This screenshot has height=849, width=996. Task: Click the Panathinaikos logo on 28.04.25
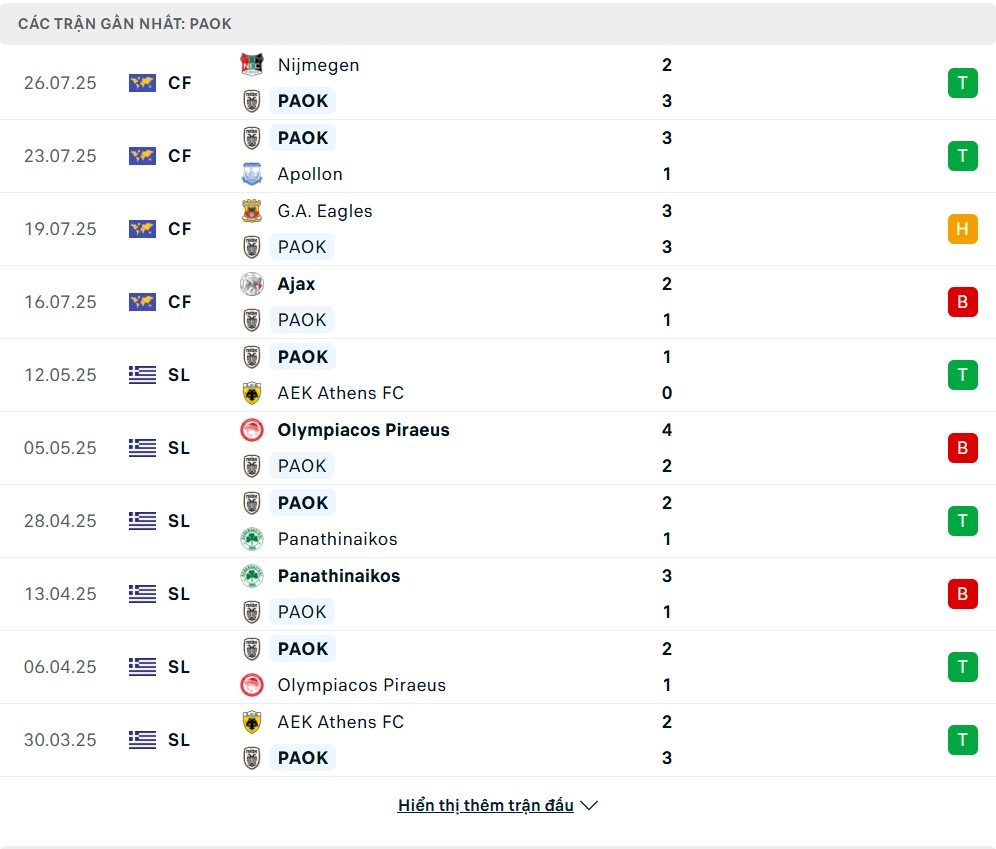tap(252, 539)
